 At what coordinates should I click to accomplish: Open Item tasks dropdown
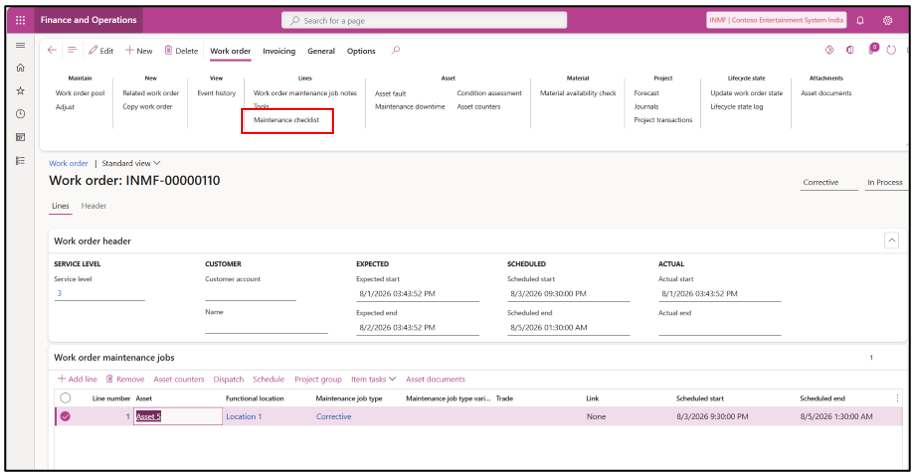click(x=373, y=379)
